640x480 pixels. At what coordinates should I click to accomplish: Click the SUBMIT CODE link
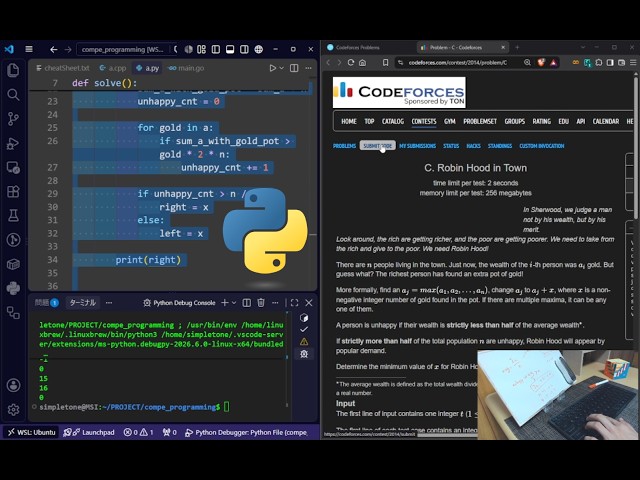[378, 146]
